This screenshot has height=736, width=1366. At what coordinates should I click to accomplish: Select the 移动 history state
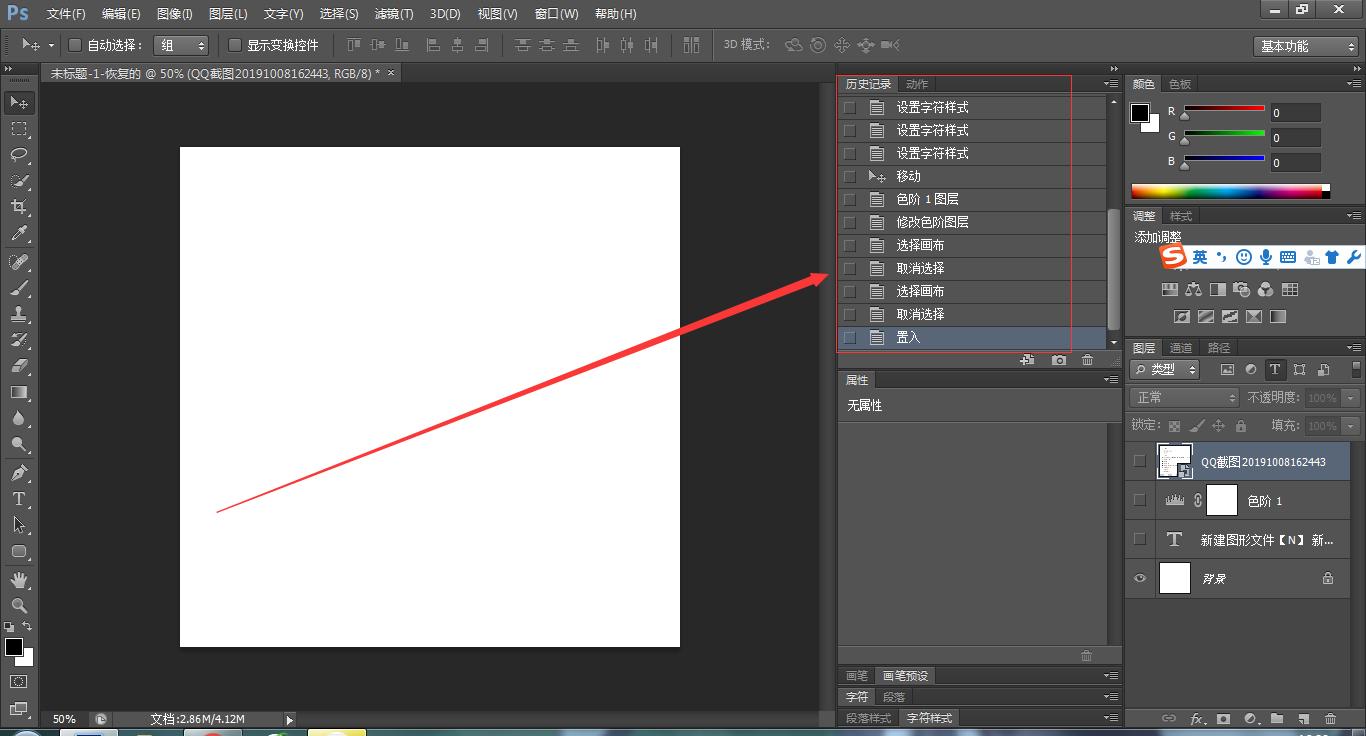pos(908,176)
